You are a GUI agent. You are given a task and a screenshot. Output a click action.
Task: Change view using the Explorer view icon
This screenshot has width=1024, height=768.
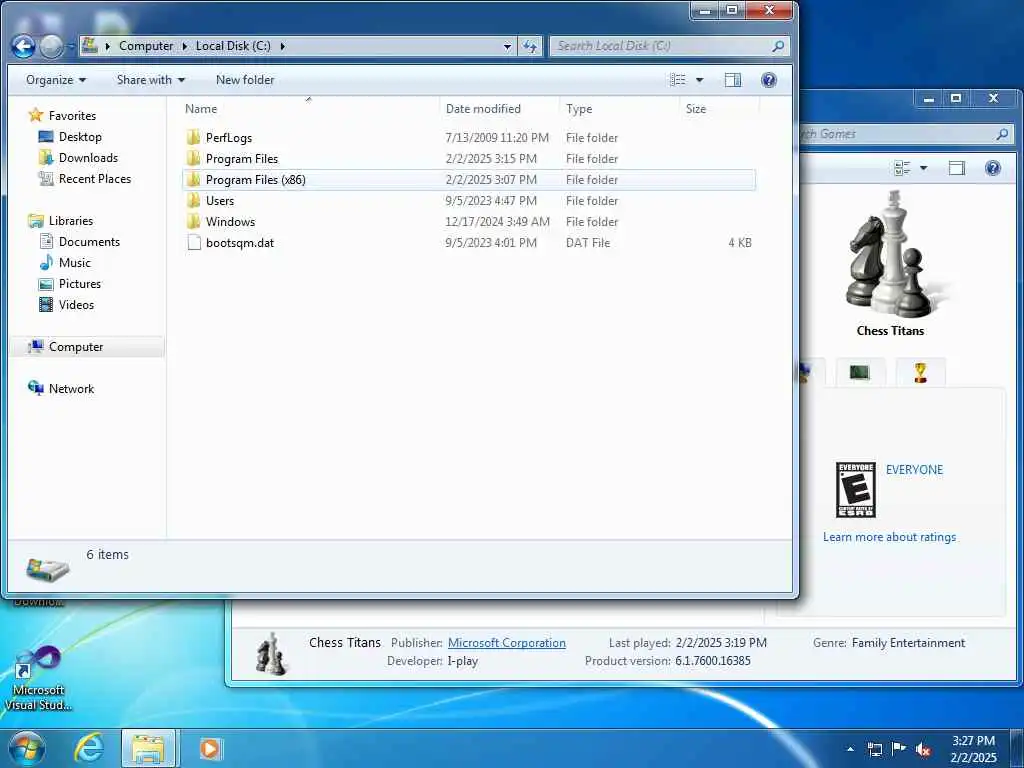point(678,80)
